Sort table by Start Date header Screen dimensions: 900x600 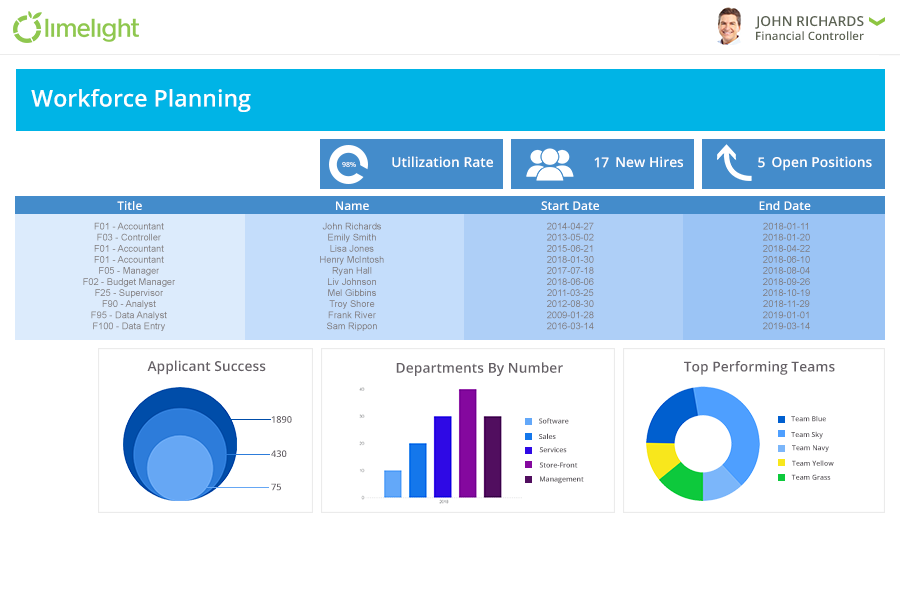point(569,206)
